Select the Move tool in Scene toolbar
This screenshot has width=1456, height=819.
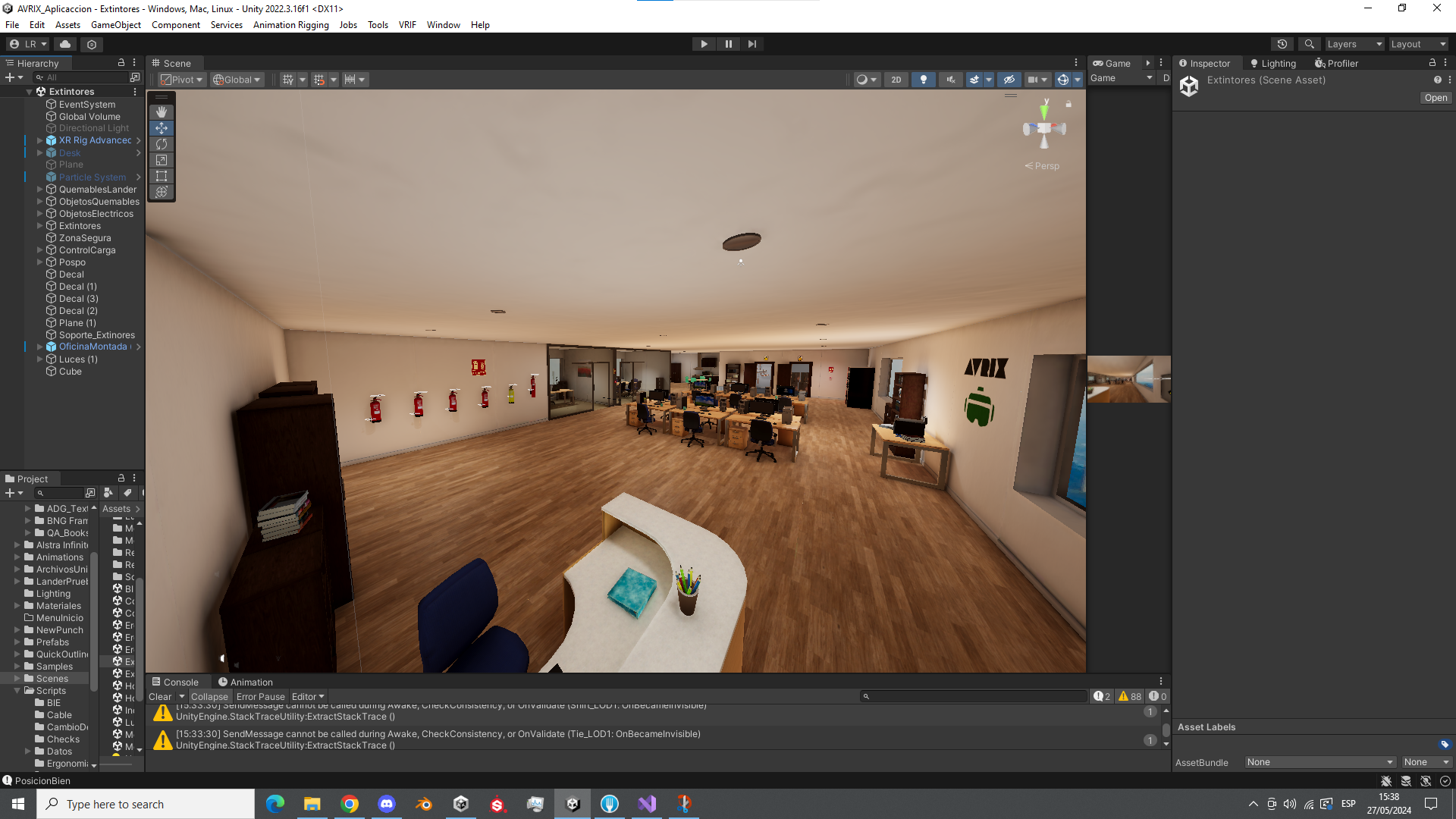pos(162,128)
